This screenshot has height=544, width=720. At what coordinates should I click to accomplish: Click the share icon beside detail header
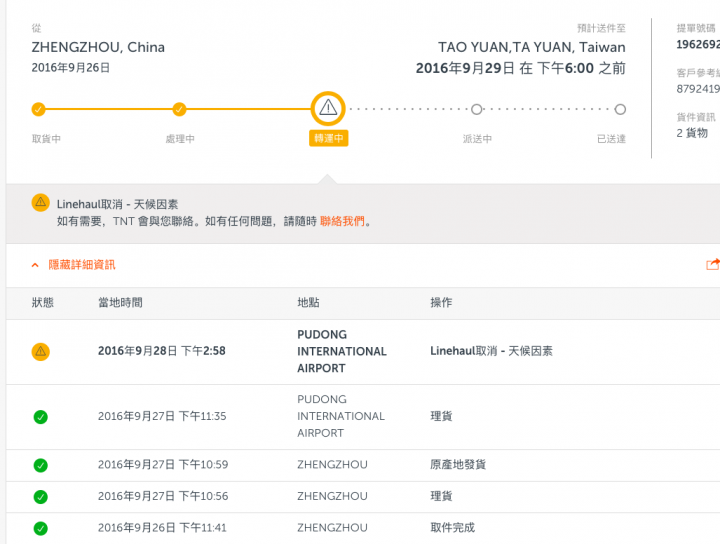tap(713, 264)
